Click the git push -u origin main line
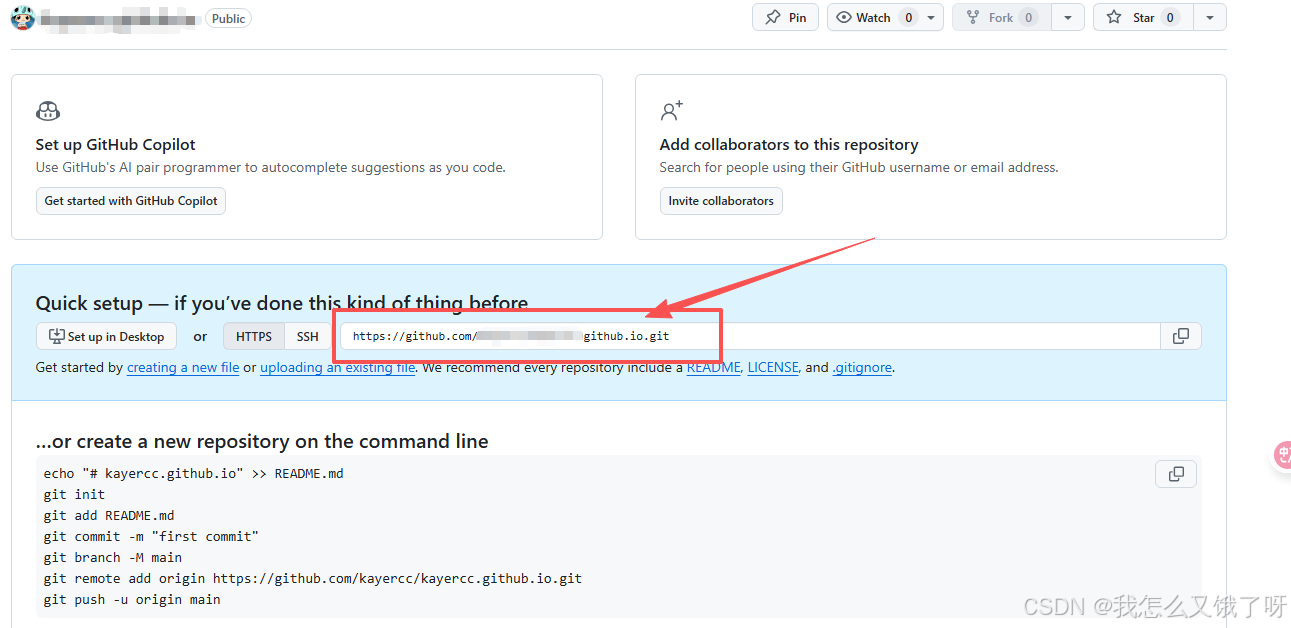 [132, 599]
